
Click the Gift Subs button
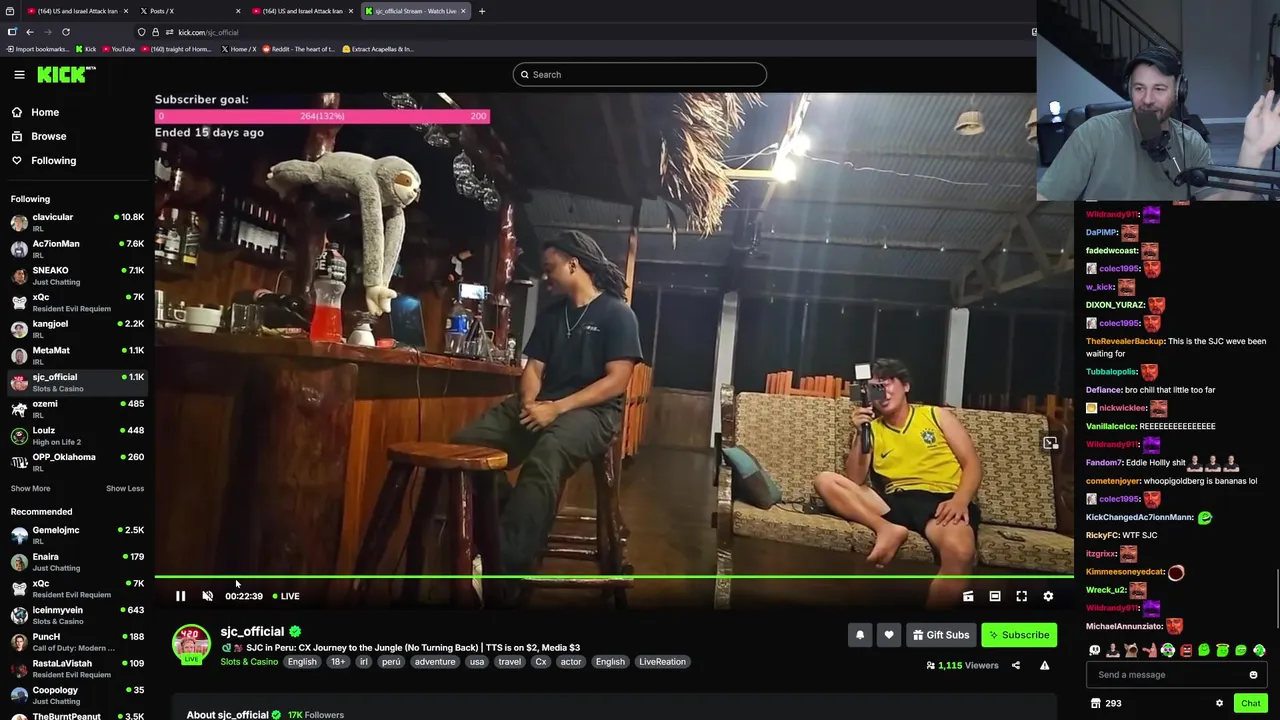[x=941, y=635]
